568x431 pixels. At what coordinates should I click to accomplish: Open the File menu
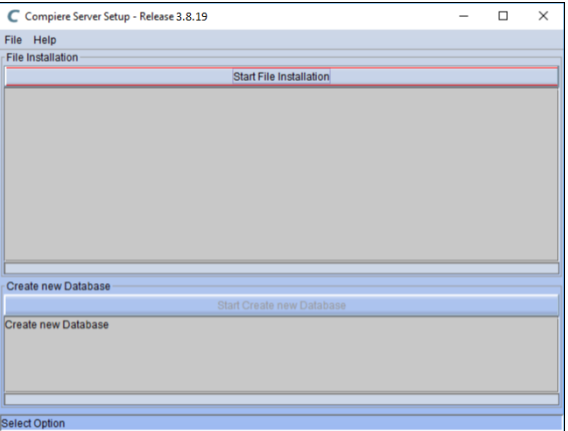click(13, 40)
